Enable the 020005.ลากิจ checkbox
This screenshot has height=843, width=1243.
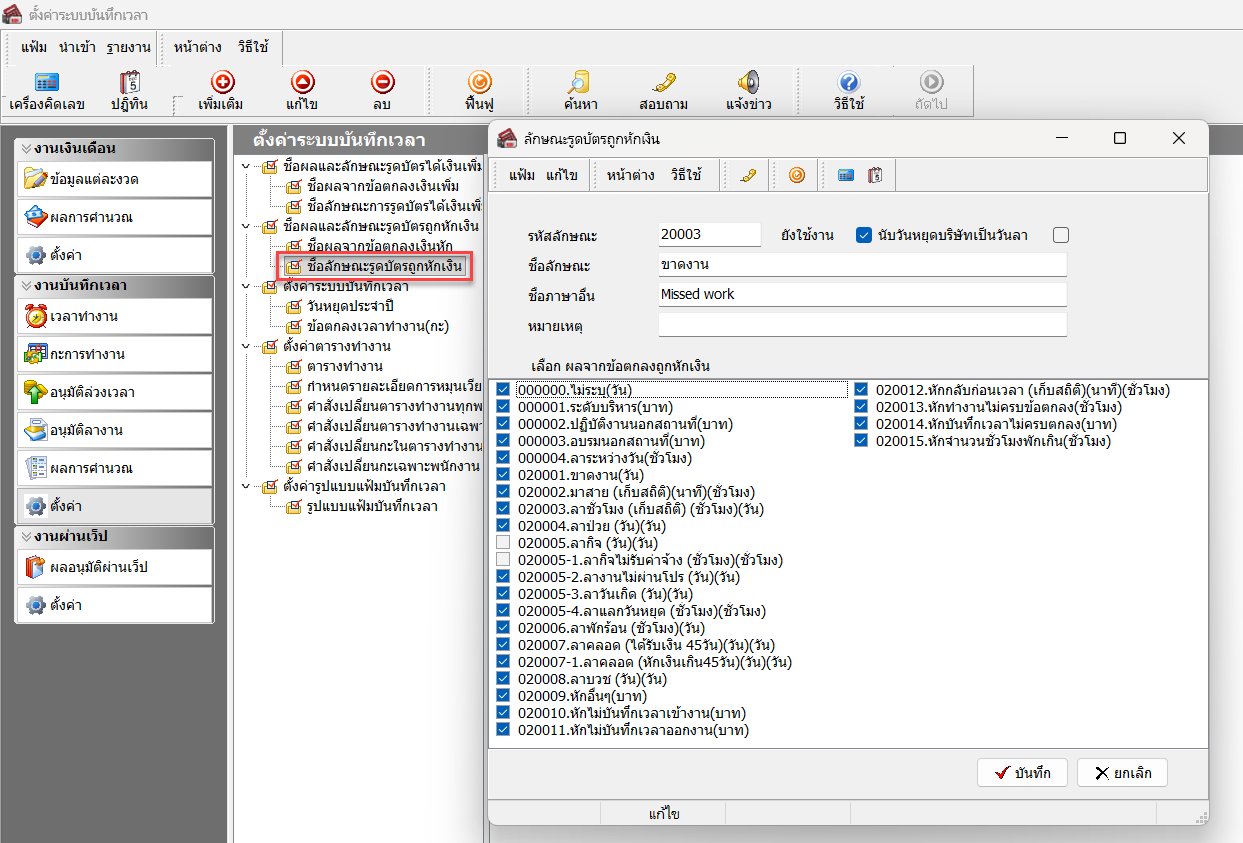503,542
